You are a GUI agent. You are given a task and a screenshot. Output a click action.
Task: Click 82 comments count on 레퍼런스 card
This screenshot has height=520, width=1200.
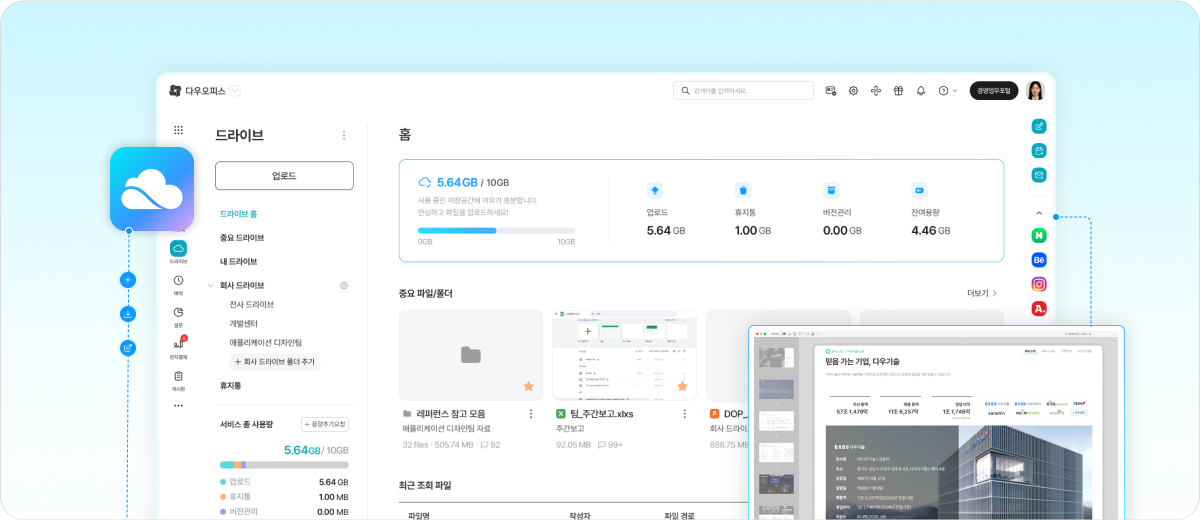(490, 444)
